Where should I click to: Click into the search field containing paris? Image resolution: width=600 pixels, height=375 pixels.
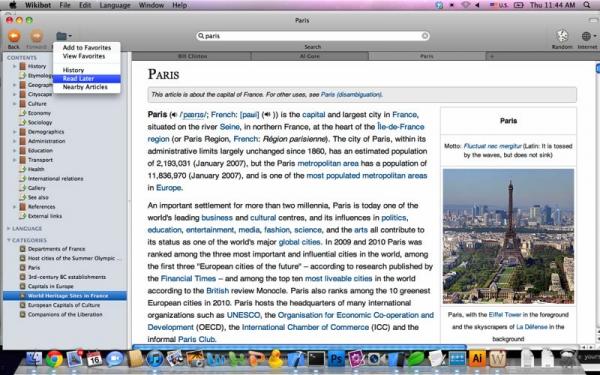(x=312, y=36)
